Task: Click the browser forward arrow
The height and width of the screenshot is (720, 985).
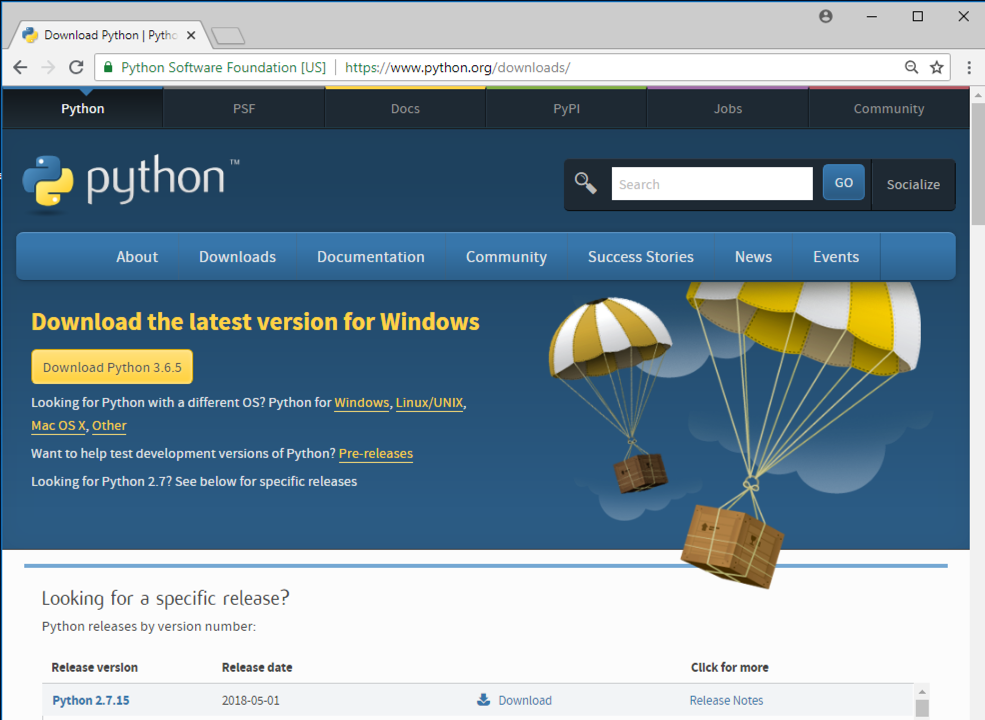Action: (x=48, y=67)
